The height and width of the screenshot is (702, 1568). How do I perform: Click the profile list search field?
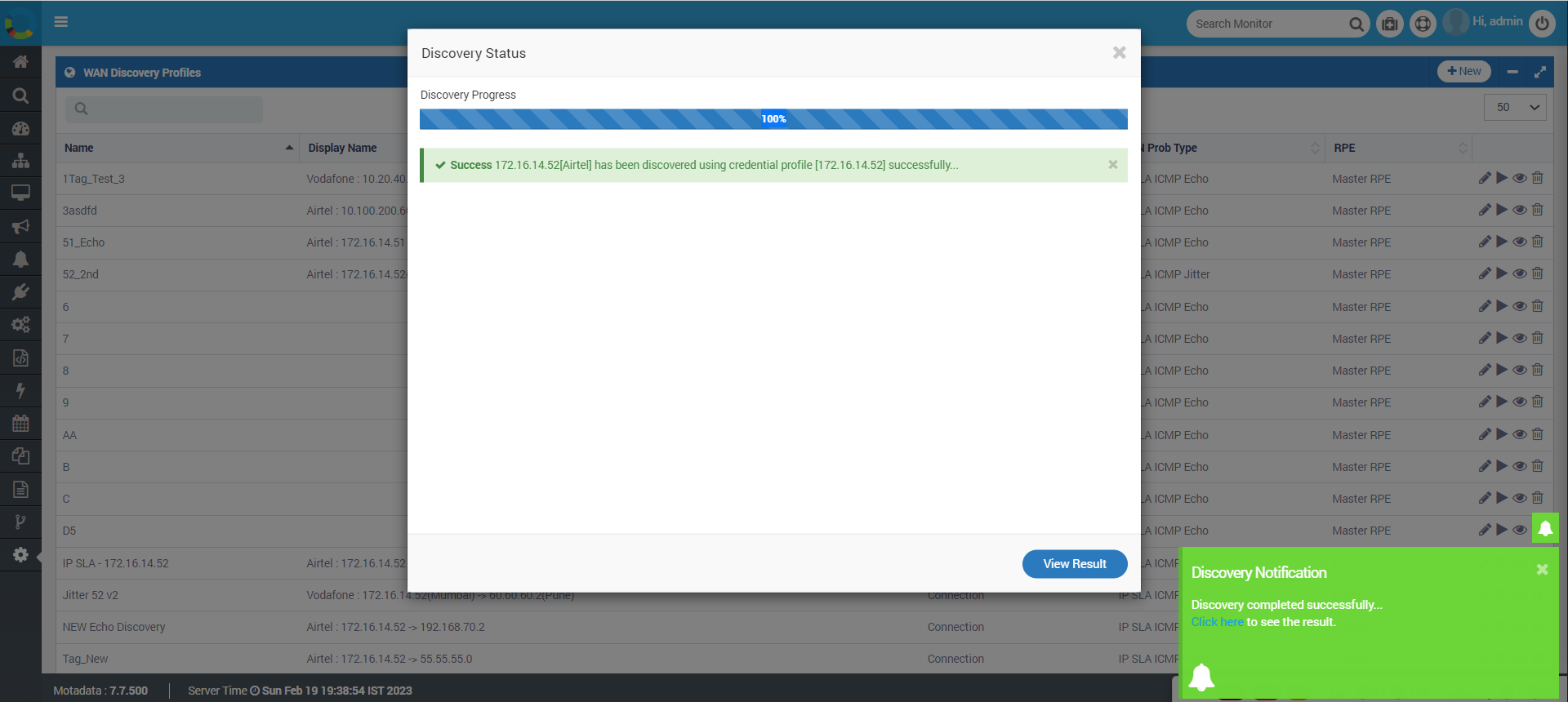pyautogui.click(x=164, y=109)
